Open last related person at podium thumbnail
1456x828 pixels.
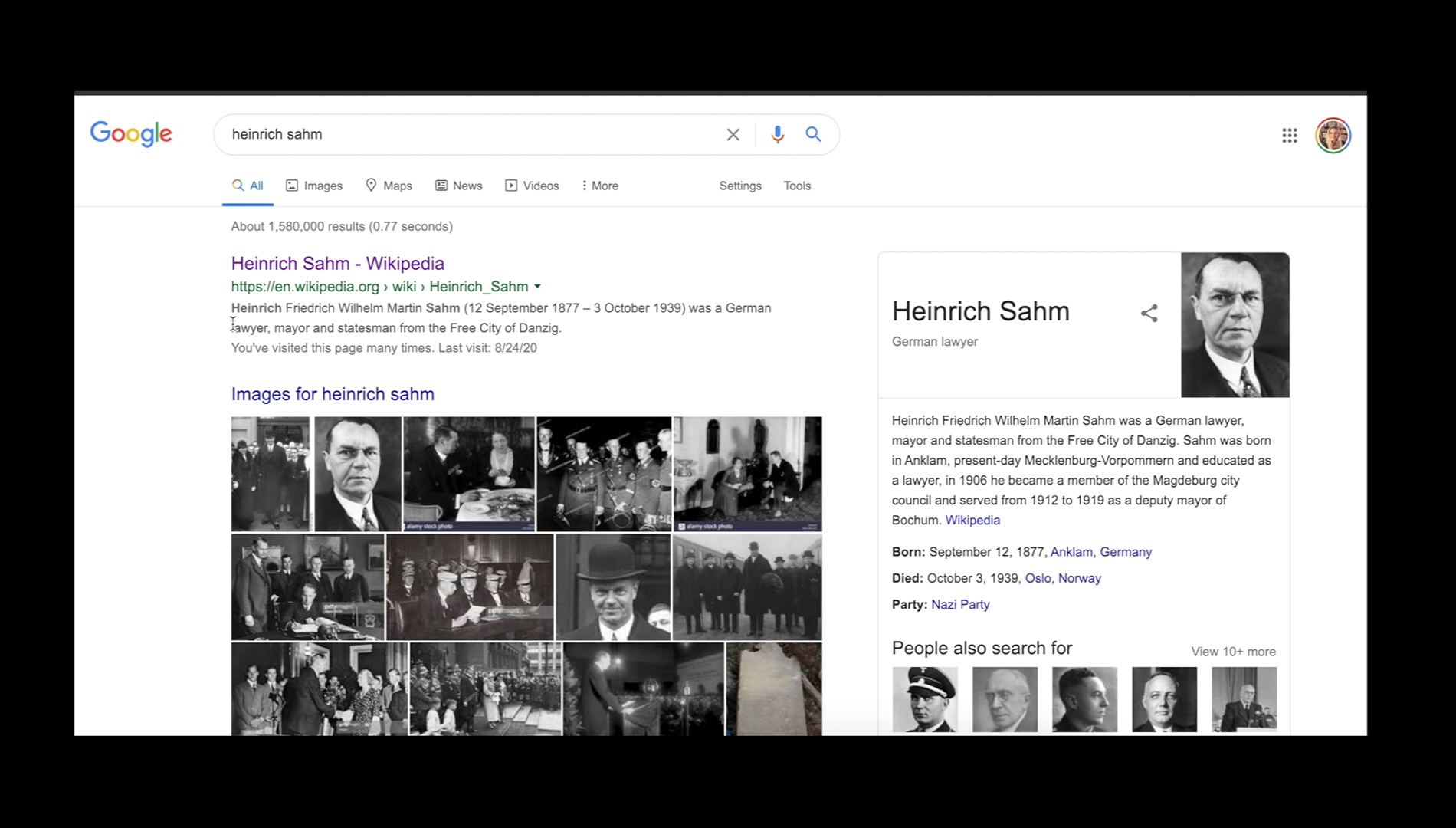tap(1244, 699)
